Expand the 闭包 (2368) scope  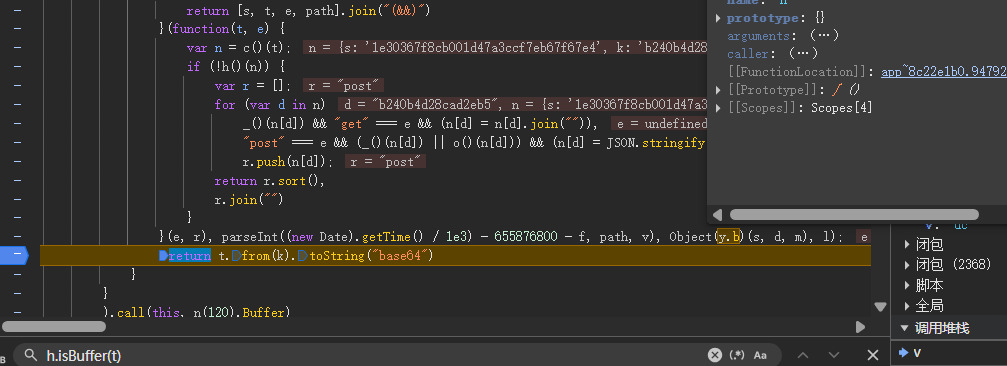[x=907, y=264]
